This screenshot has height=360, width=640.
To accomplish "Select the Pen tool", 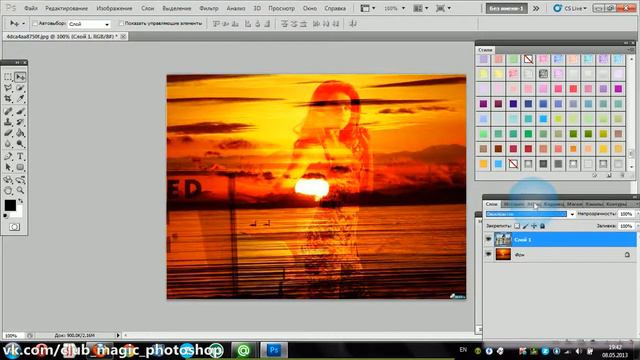I will [8, 156].
